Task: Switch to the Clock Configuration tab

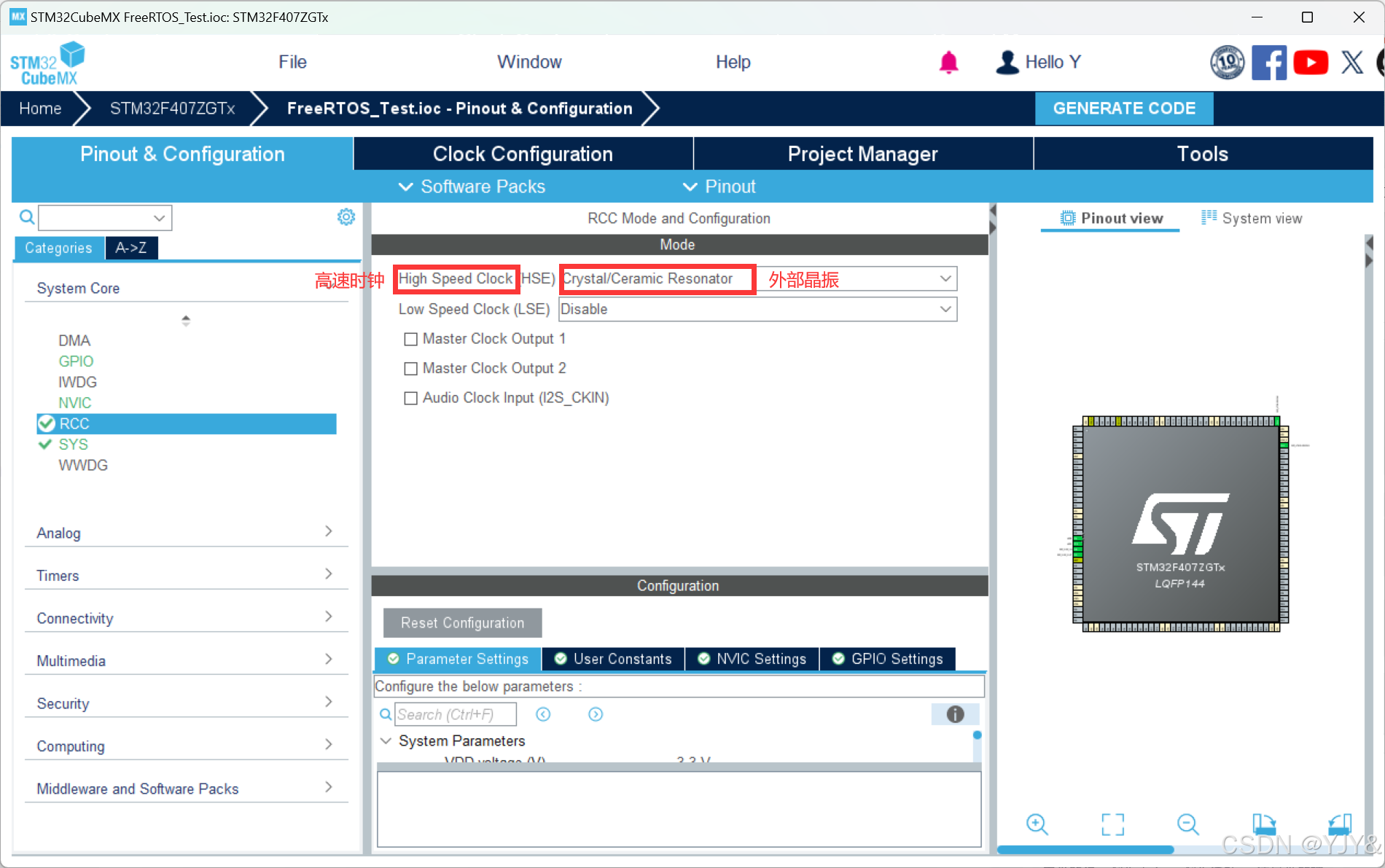Action: click(522, 154)
